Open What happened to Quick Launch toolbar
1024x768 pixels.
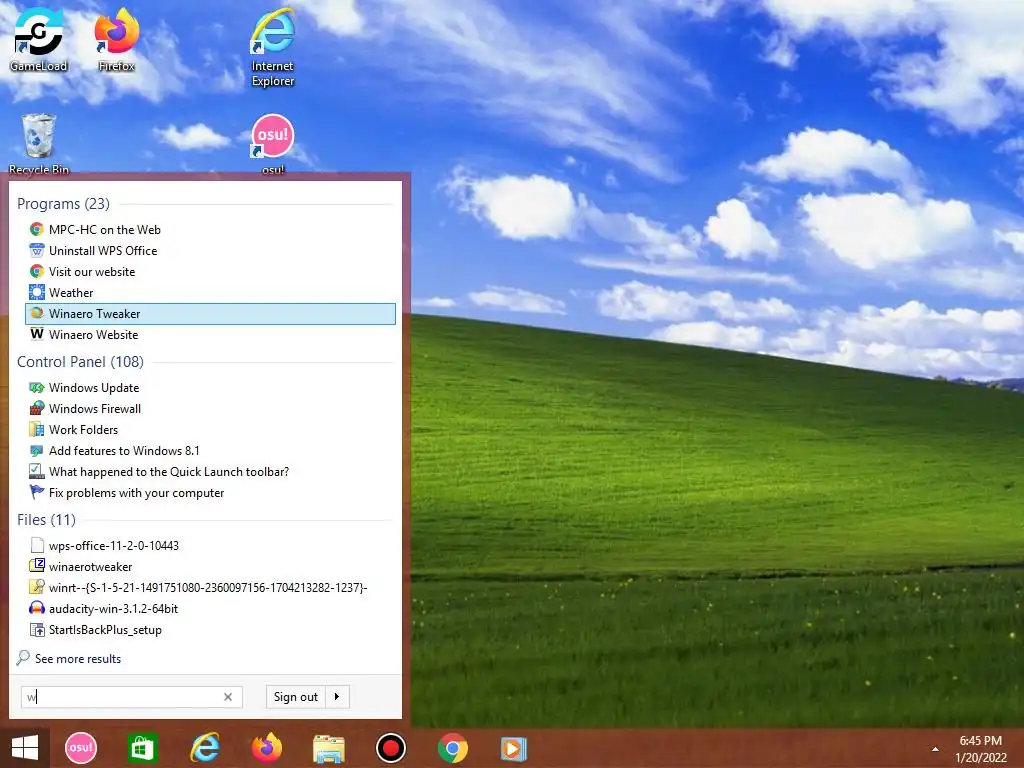pos(210,472)
